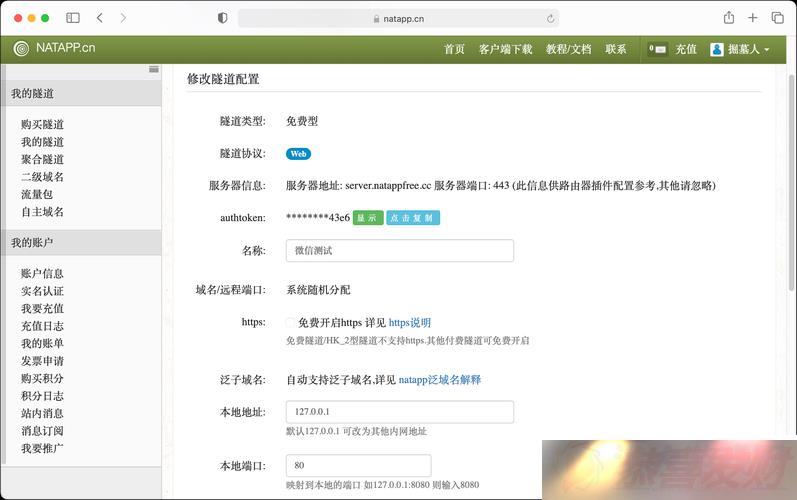The height and width of the screenshot is (500, 797).
Task: Open the Safari share icon
Action: (x=729, y=18)
